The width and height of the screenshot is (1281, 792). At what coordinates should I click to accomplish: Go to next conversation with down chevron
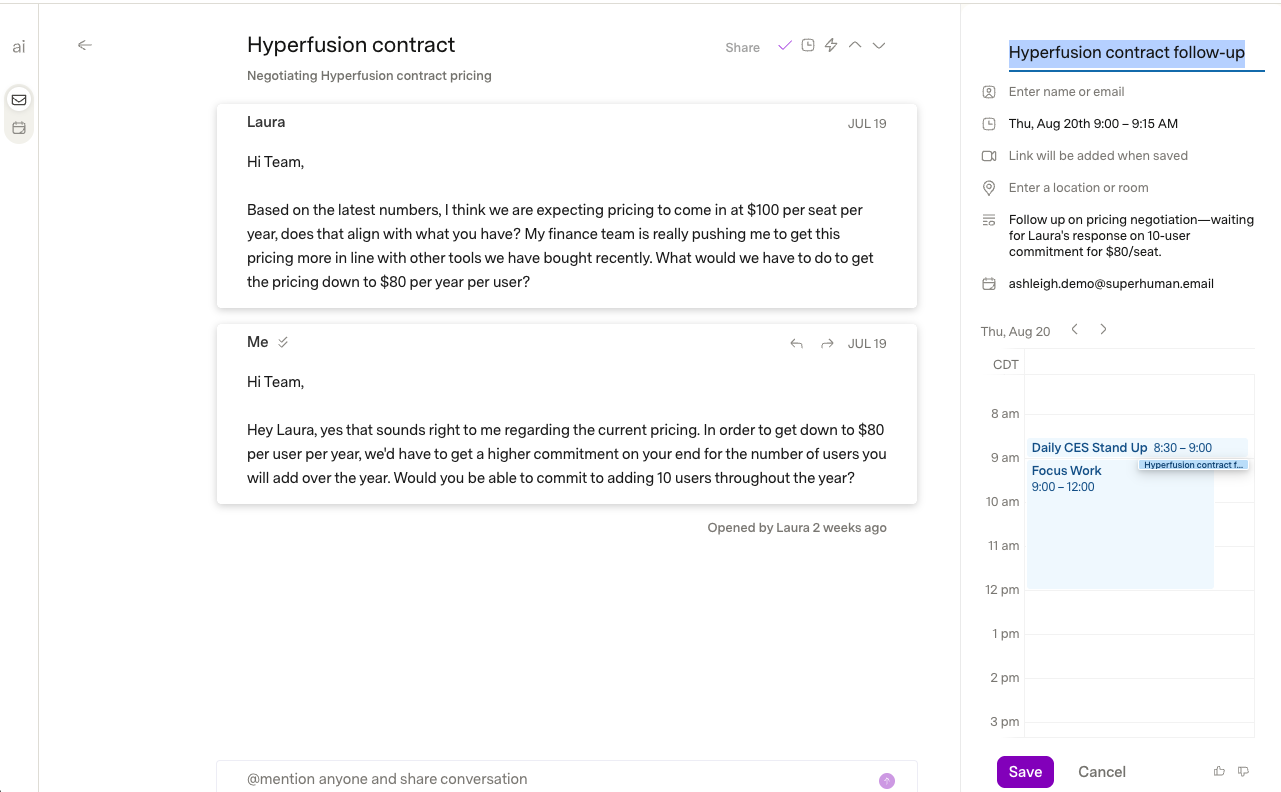coord(879,45)
